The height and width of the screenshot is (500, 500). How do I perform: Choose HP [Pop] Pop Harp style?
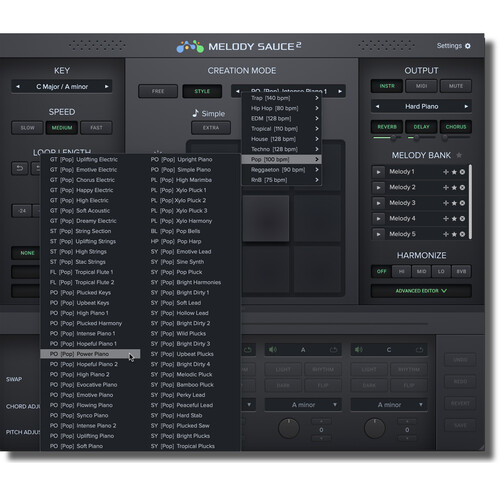coord(192,241)
